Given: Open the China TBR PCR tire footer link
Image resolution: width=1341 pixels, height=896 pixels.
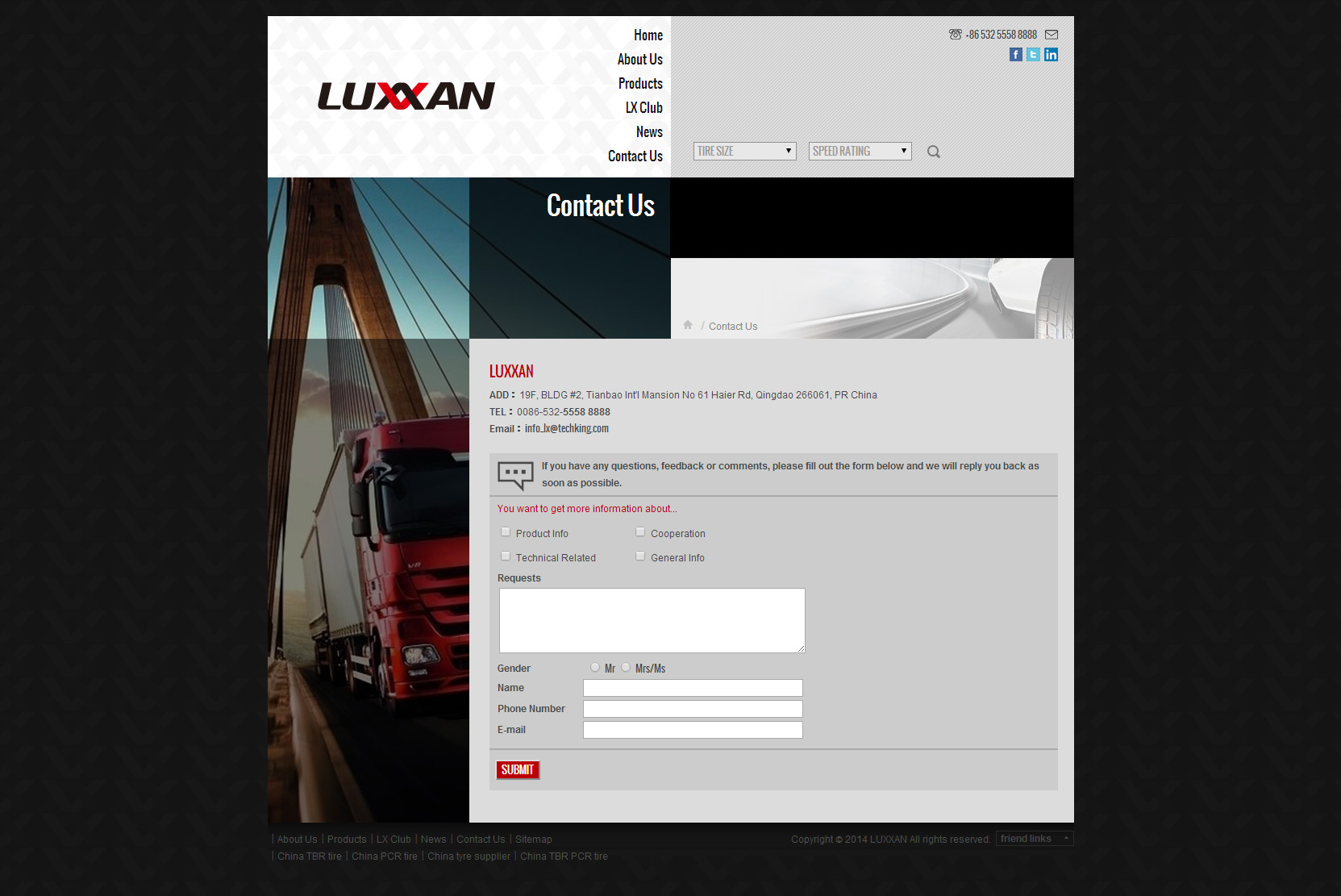Looking at the screenshot, I should click(x=564, y=856).
